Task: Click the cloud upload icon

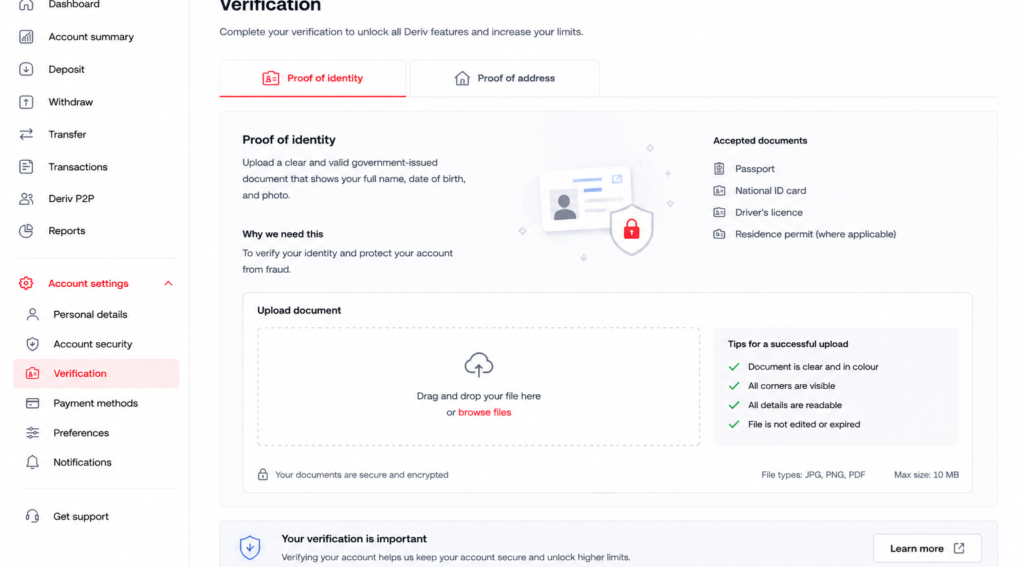Action: click(479, 364)
